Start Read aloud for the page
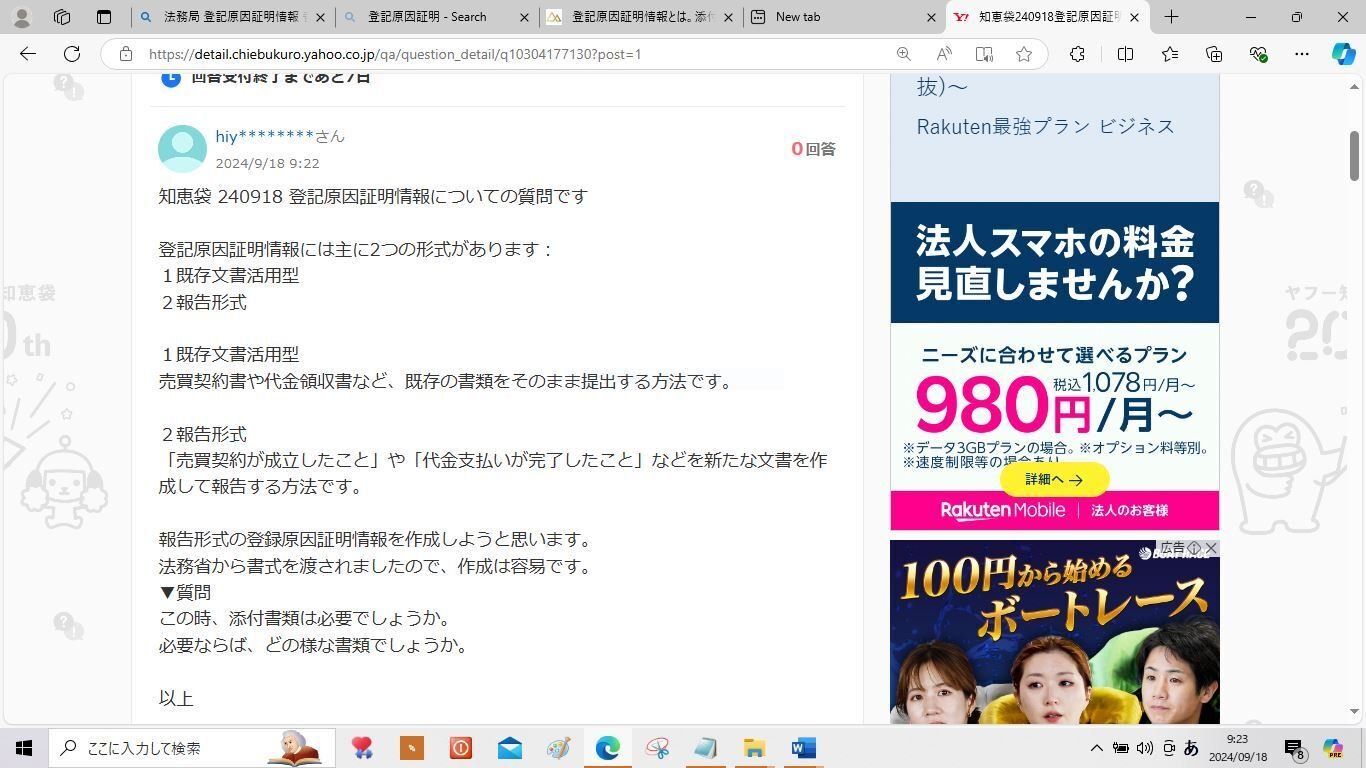This screenshot has height=768, width=1366. coord(943,54)
